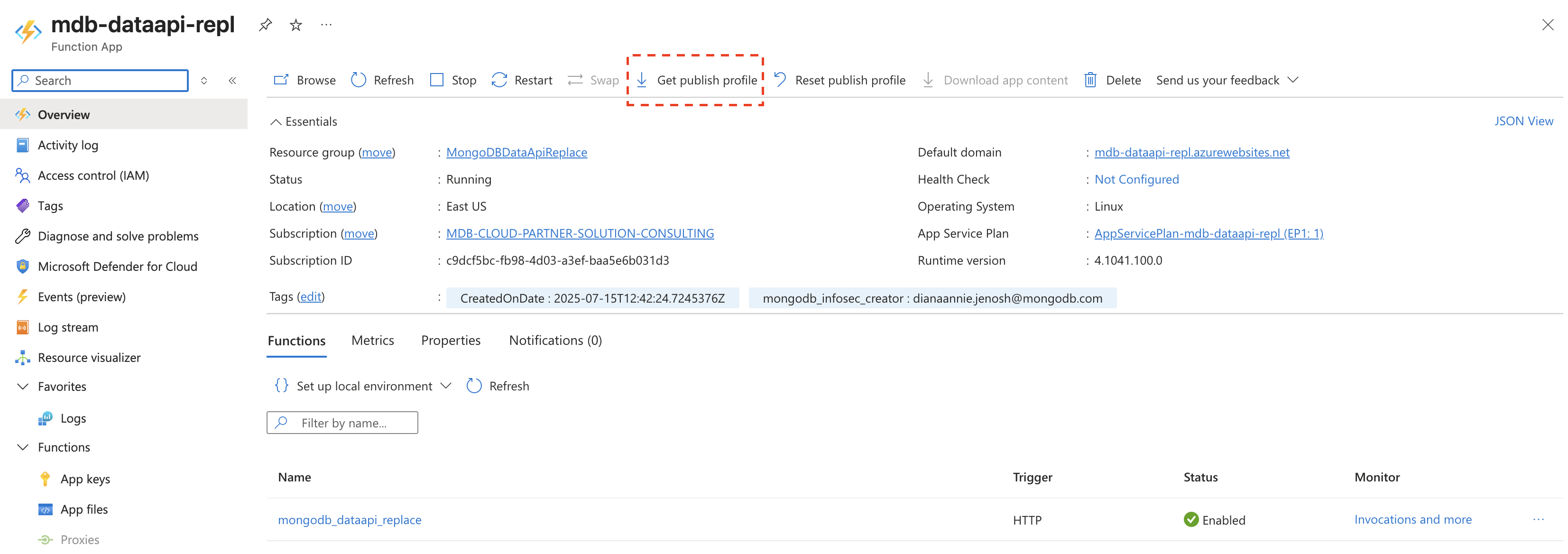Open JSON View of Essentials
This screenshot has width=1568, height=554.
[x=1524, y=121]
